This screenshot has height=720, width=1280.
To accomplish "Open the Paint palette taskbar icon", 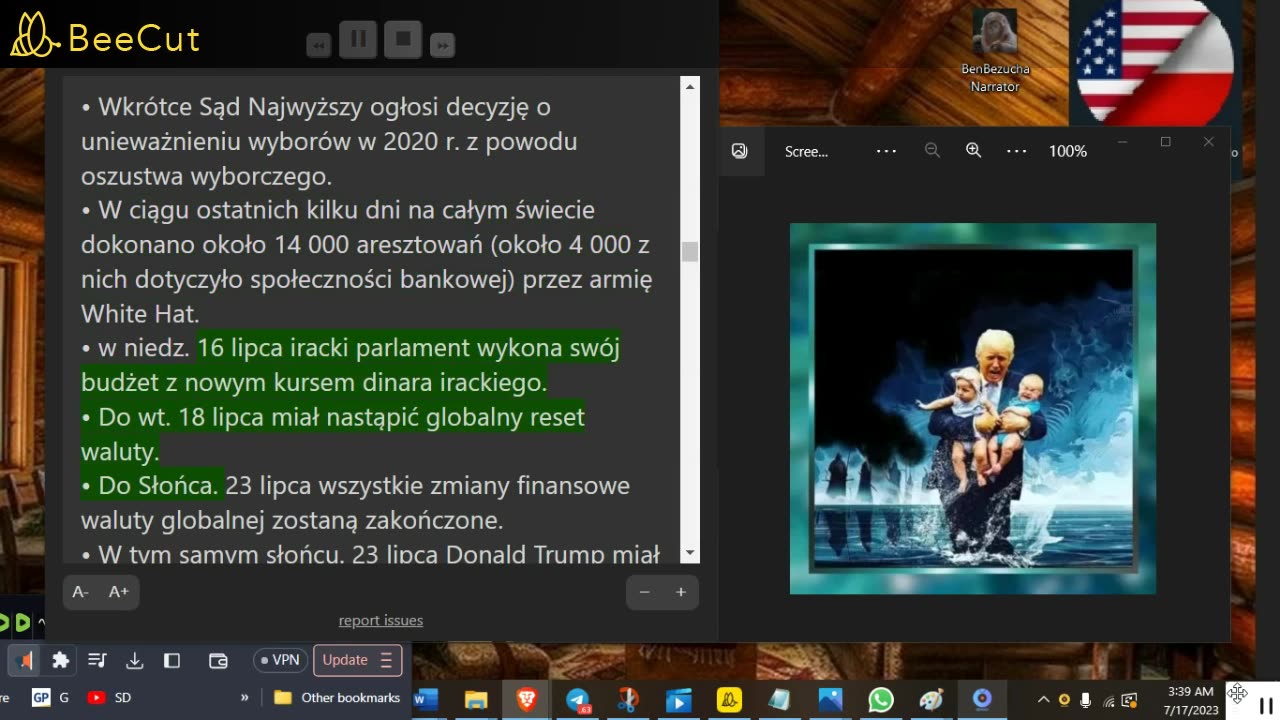I will [x=931, y=700].
